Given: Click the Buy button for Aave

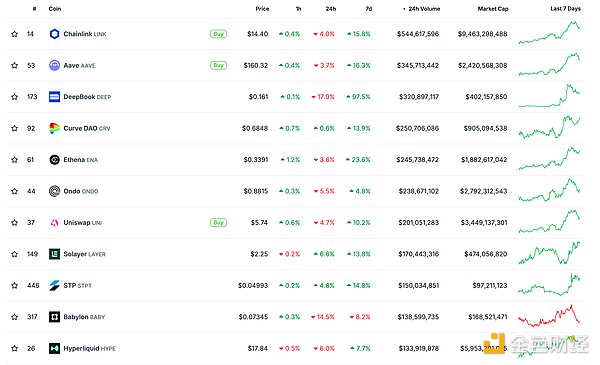Looking at the screenshot, I should click(218, 65).
